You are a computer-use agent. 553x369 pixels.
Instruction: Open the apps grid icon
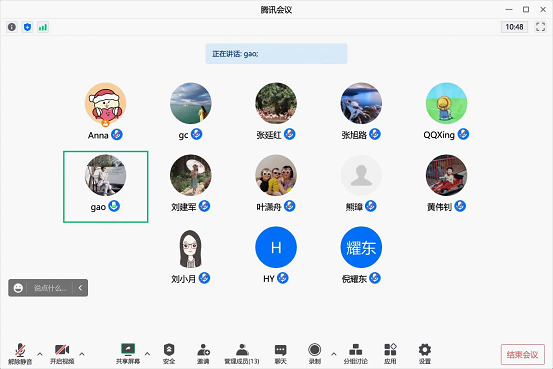click(x=390, y=353)
